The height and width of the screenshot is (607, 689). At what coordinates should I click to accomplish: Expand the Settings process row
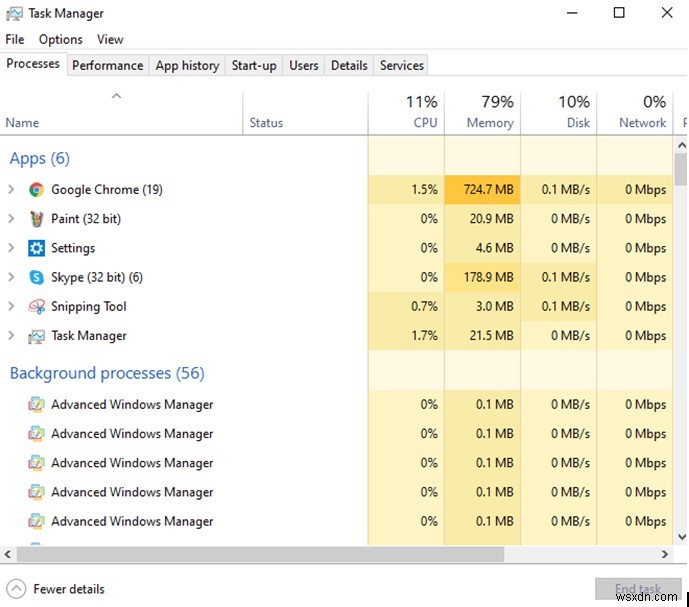[x=11, y=248]
